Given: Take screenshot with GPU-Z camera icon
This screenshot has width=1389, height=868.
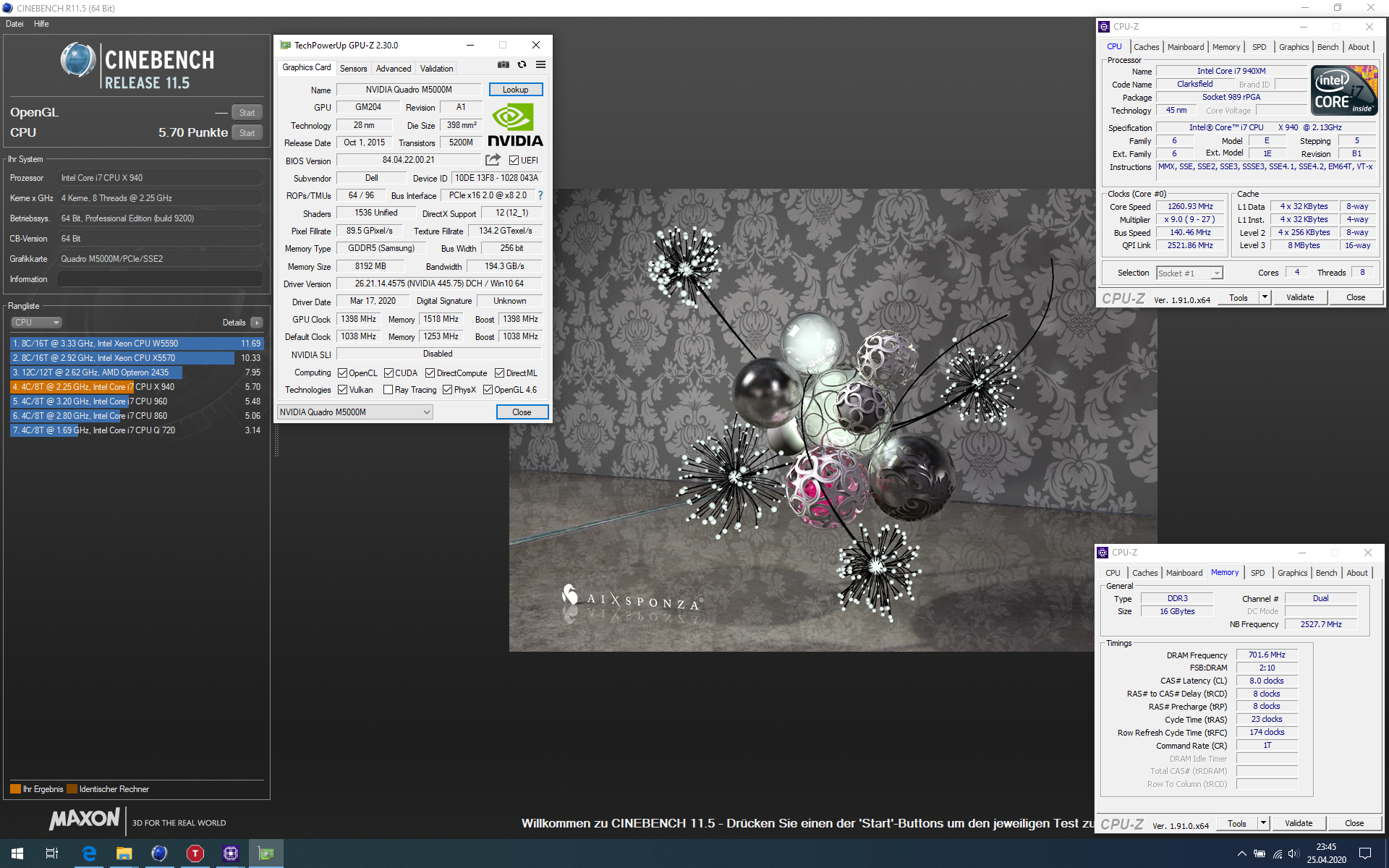Looking at the screenshot, I should point(504,64).
